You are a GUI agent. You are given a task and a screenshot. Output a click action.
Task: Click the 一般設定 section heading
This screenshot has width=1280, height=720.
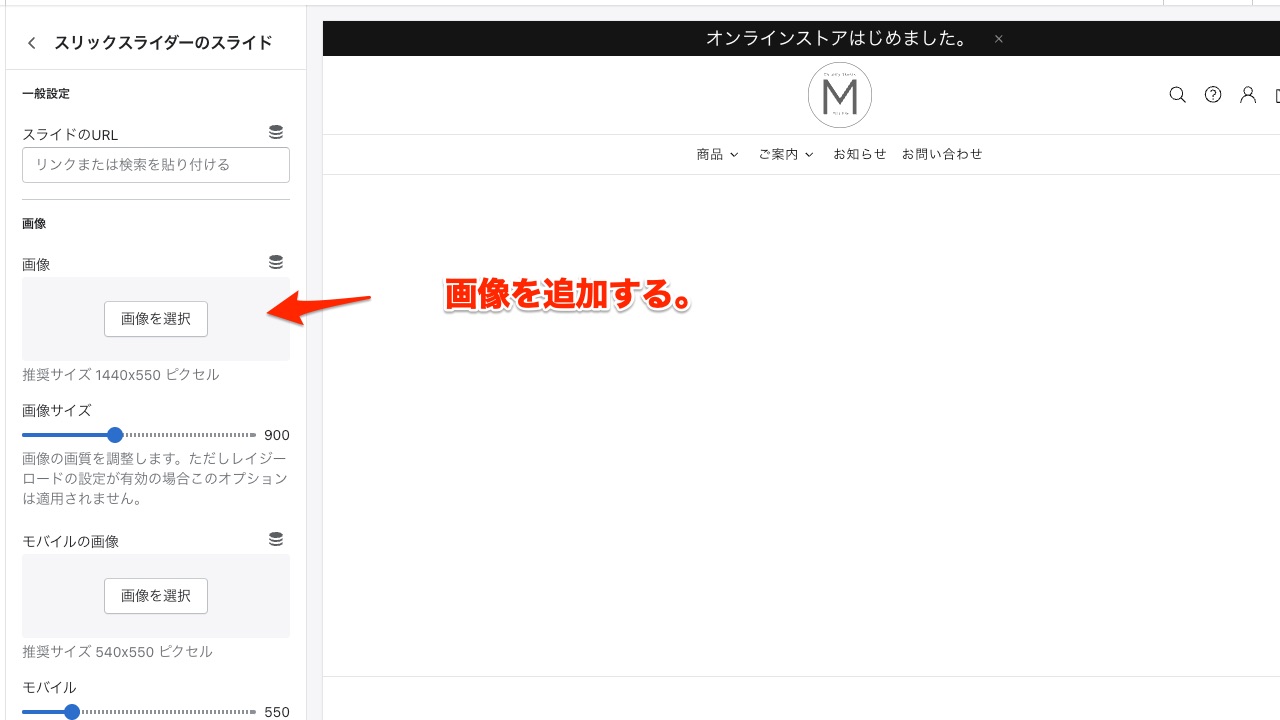click(x=46, y=94)
